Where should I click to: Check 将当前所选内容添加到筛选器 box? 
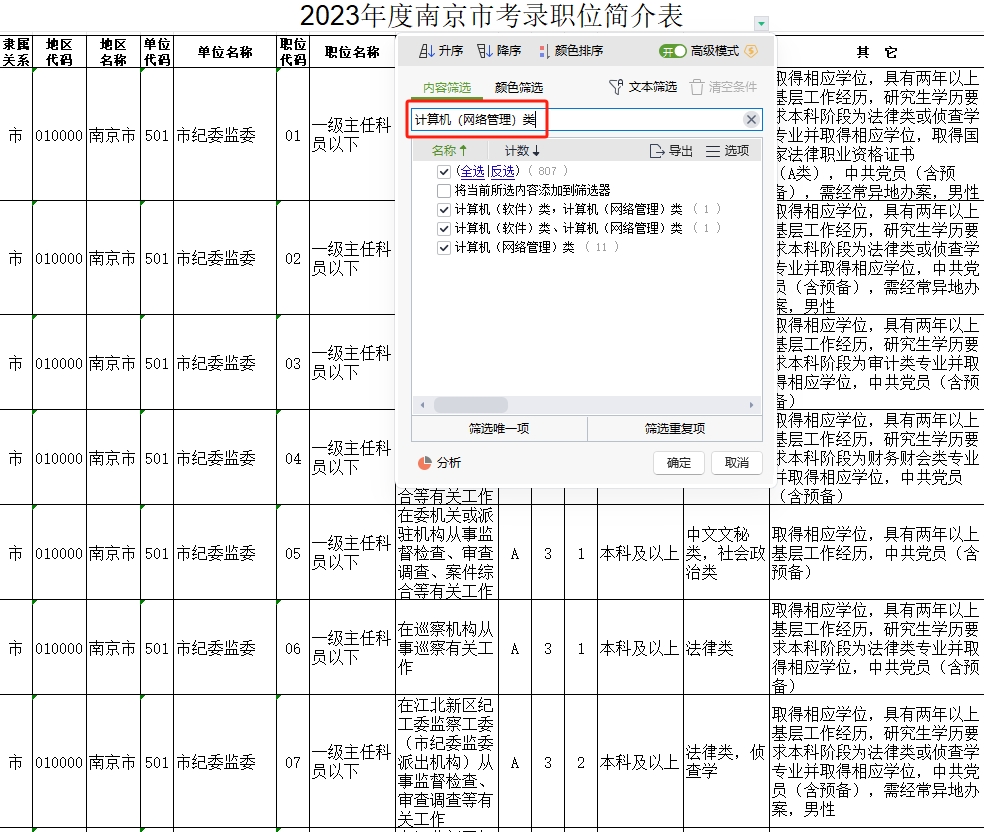(x=444, y=190)
